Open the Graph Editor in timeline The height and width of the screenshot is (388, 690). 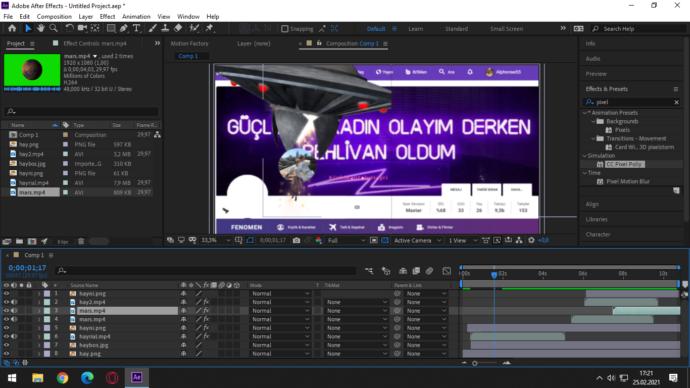(x=447, y=271)
